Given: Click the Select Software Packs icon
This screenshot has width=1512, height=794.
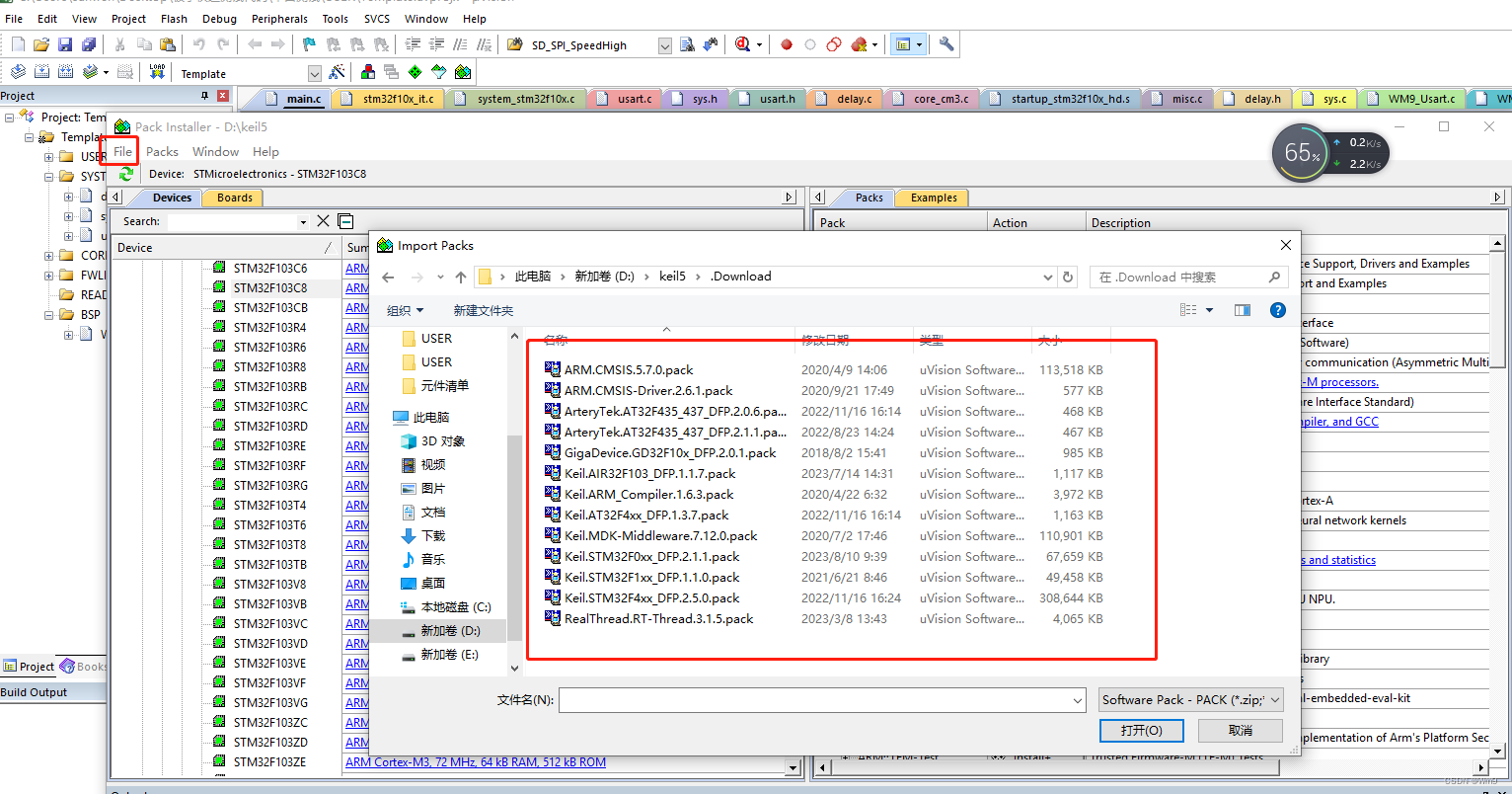Looking at the screenshot, I should [439, 72].
